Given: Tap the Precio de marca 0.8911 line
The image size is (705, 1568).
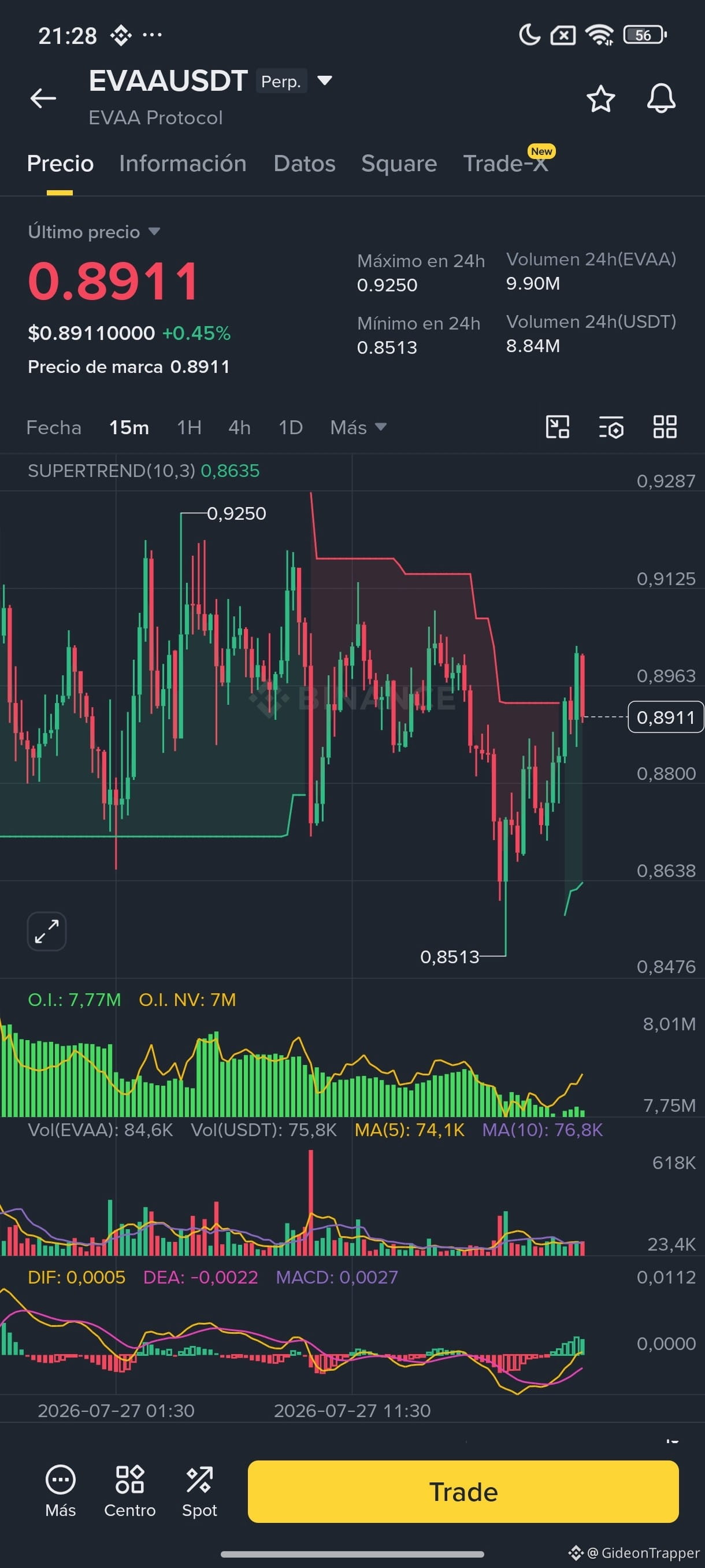Looking at the screenshot, I should 129,367.
